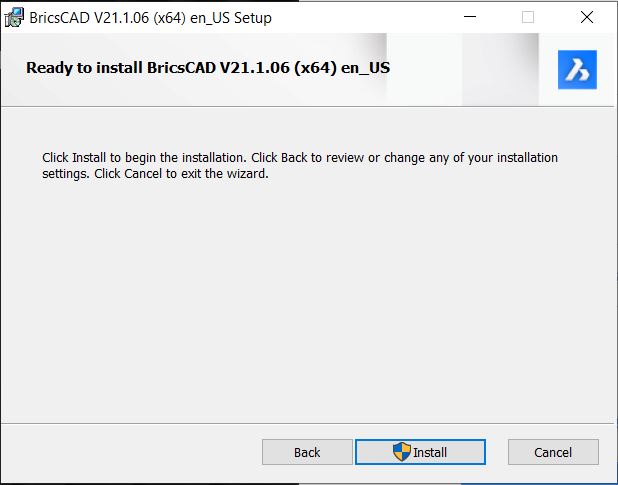The image size is (618, 485).
Task: Click the white header banner beside the logo
Action: [x=465, y=70]
